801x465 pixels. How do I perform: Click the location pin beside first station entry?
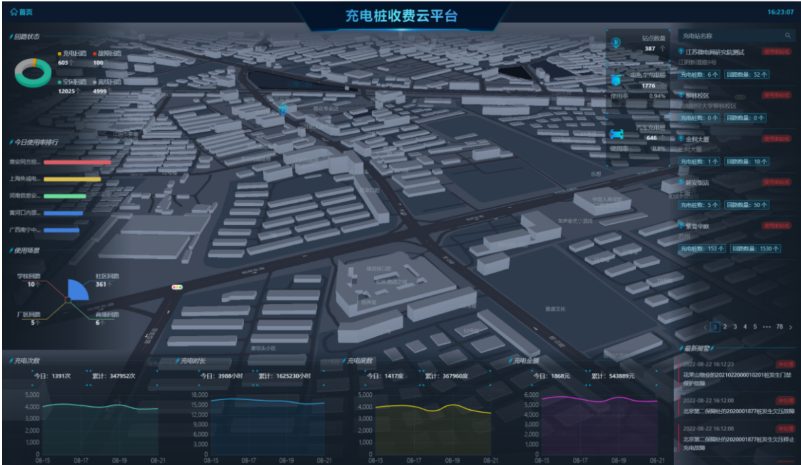[679, 51]
